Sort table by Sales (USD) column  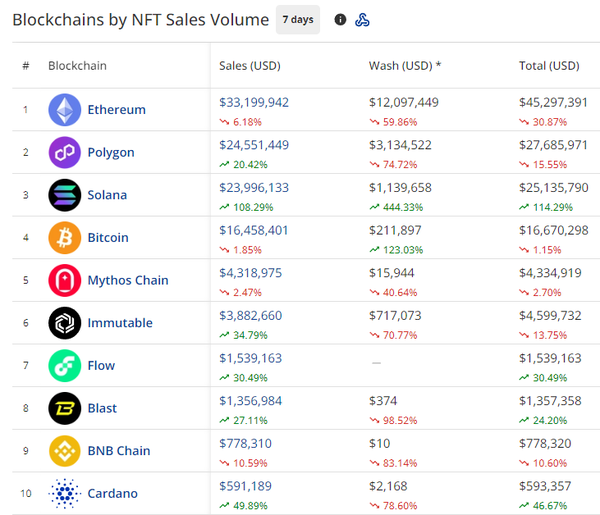click(x=250, y=66)
